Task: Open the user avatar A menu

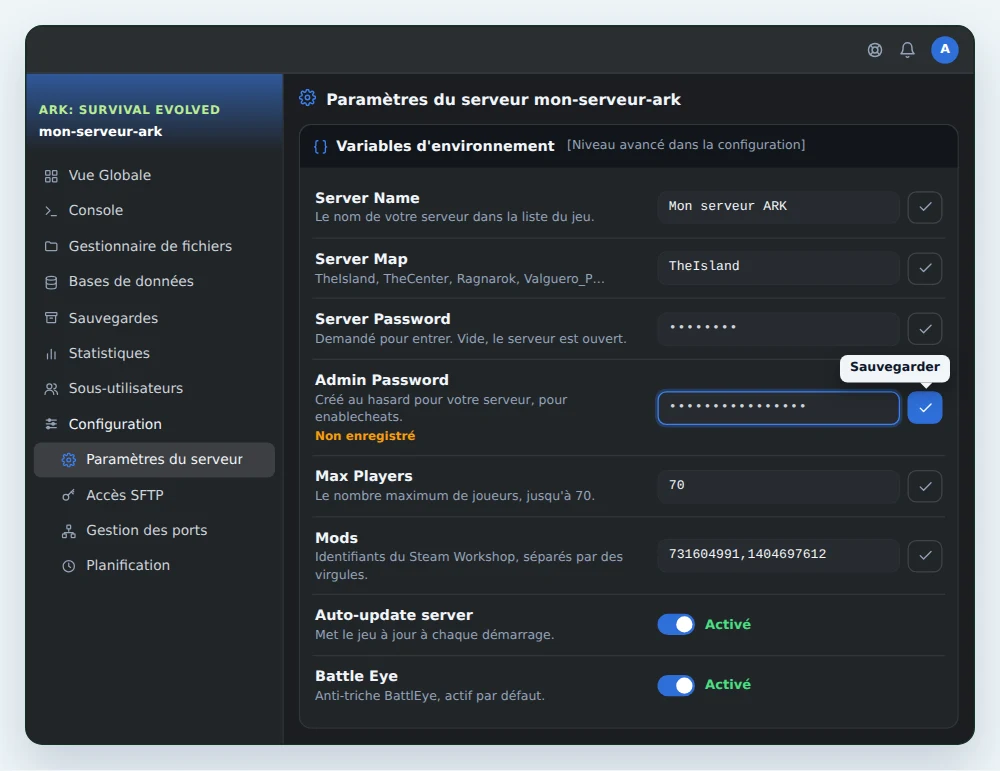Action: tap(945, 50)
